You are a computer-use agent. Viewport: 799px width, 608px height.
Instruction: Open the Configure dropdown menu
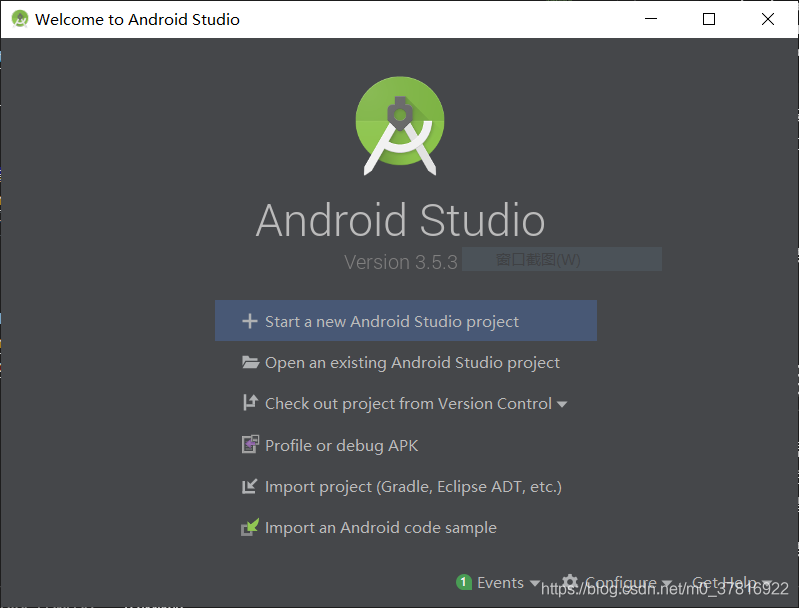click(x=623, y=582)
